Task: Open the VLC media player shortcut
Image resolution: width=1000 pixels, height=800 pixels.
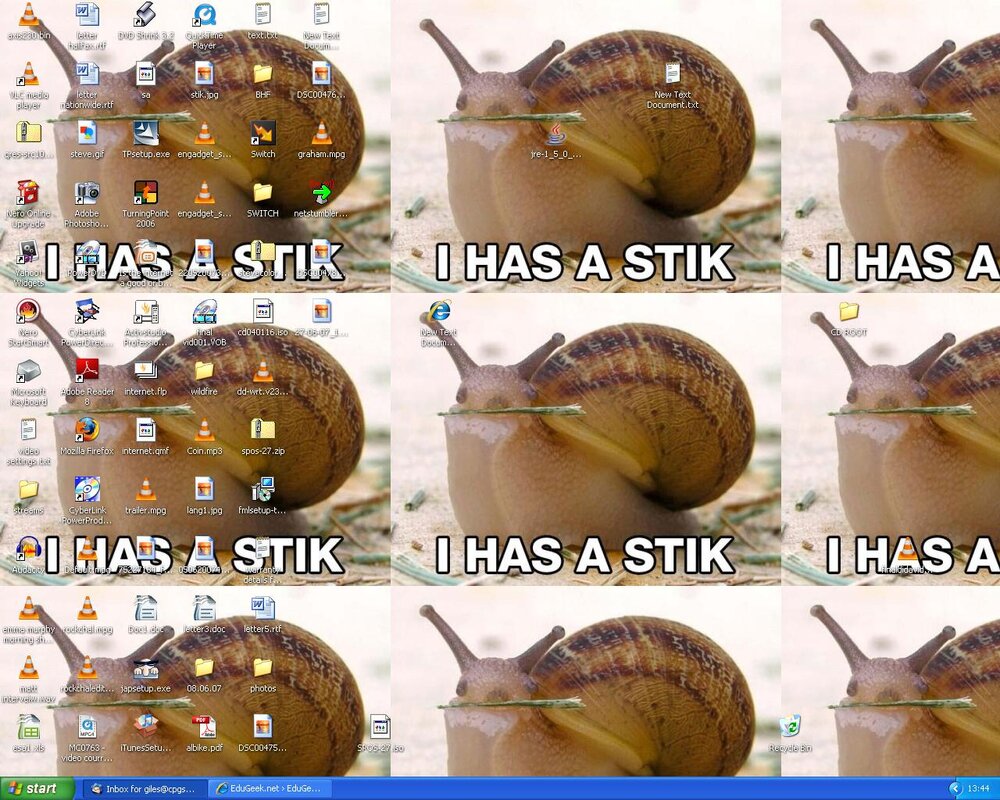Action: pos(29,74)
